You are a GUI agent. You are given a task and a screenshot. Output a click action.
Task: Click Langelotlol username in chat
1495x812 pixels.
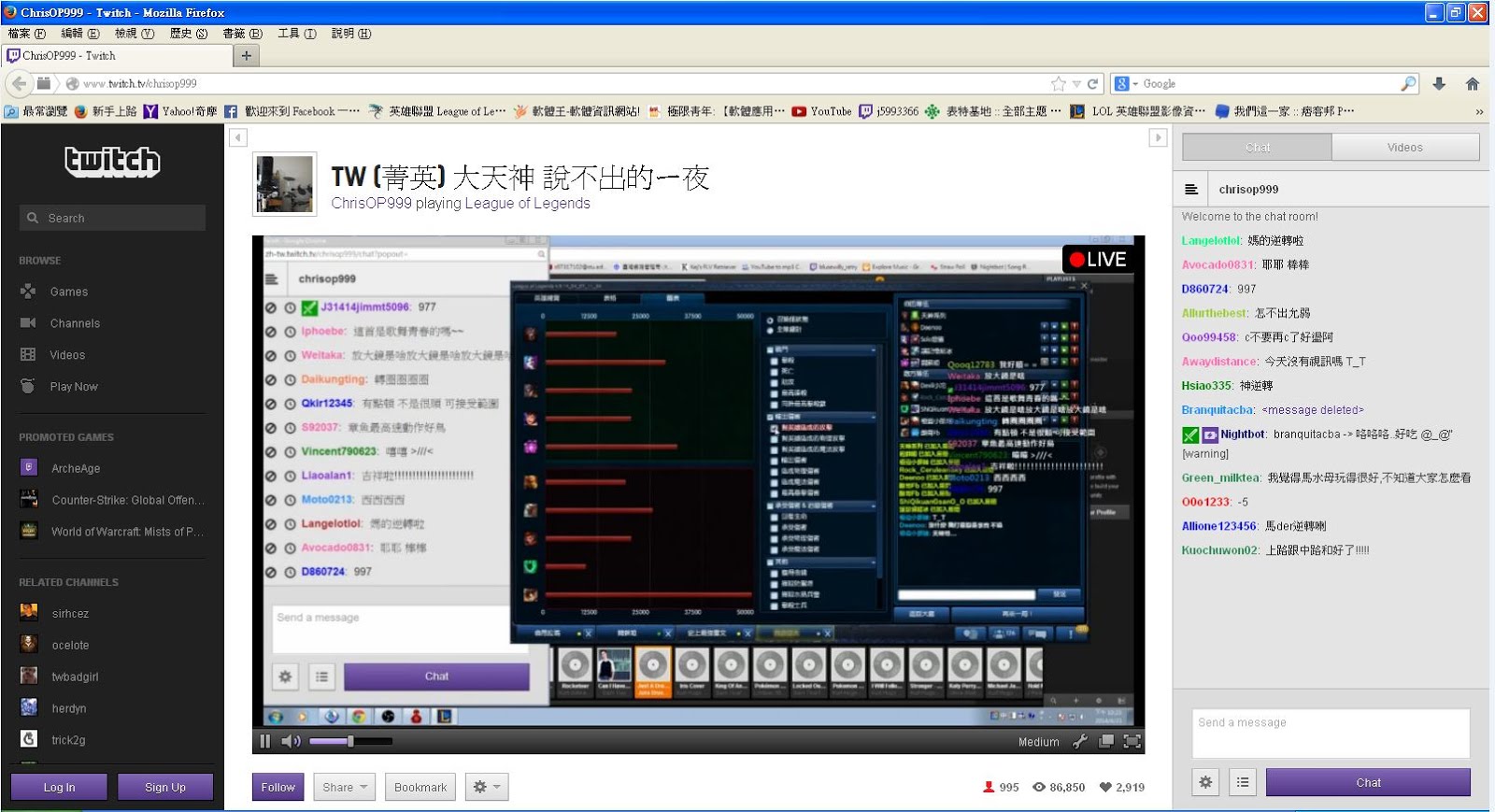[x=1211, y=240]
